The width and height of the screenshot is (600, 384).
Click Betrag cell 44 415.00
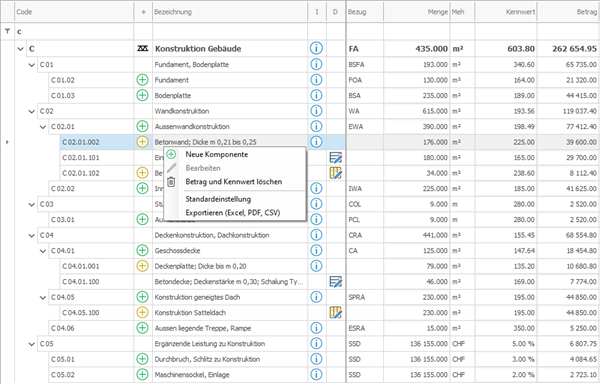click(x=568, y=95)
